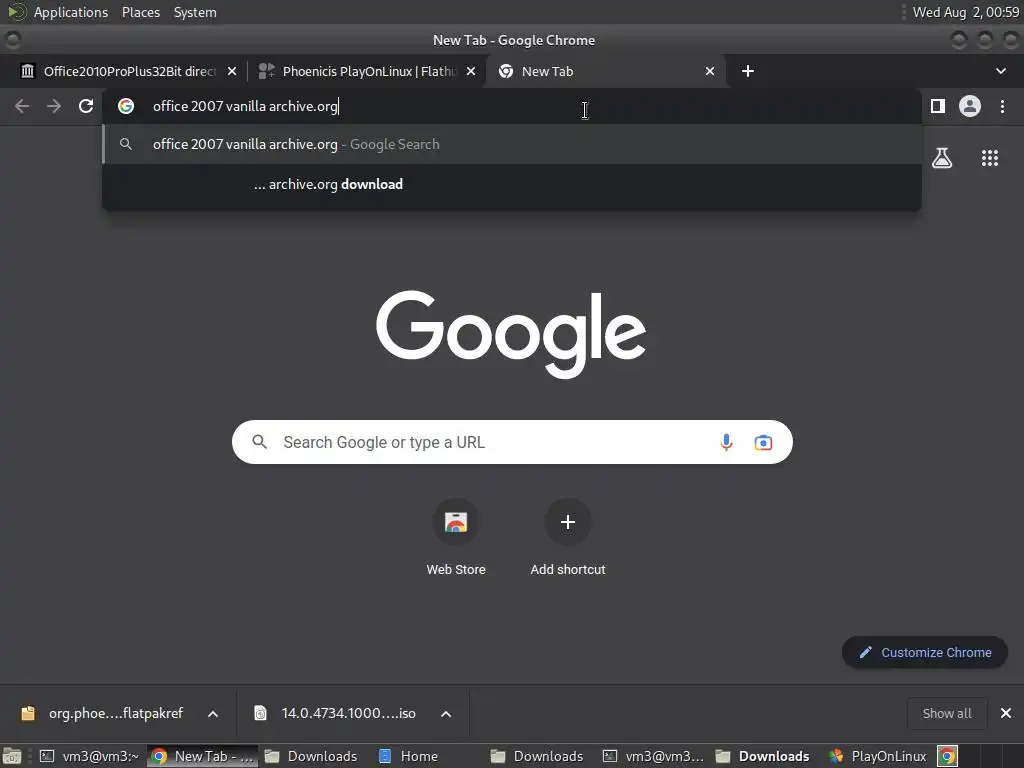Open the vm3@vm3:~ terminal in the taskbar
This screenshot has height=768, width=1024.
[x=90, y=756]
